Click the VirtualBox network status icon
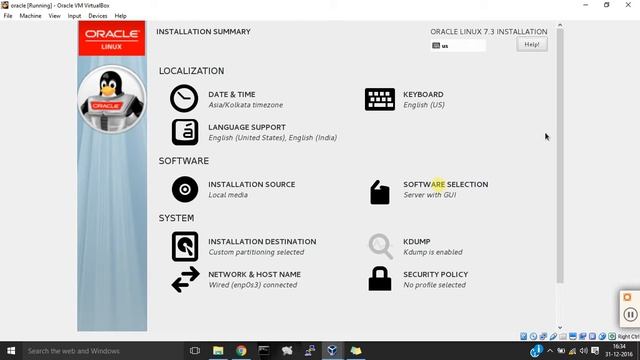The width and height of the screenshot is (640, 360). click(x=543, y=336)
